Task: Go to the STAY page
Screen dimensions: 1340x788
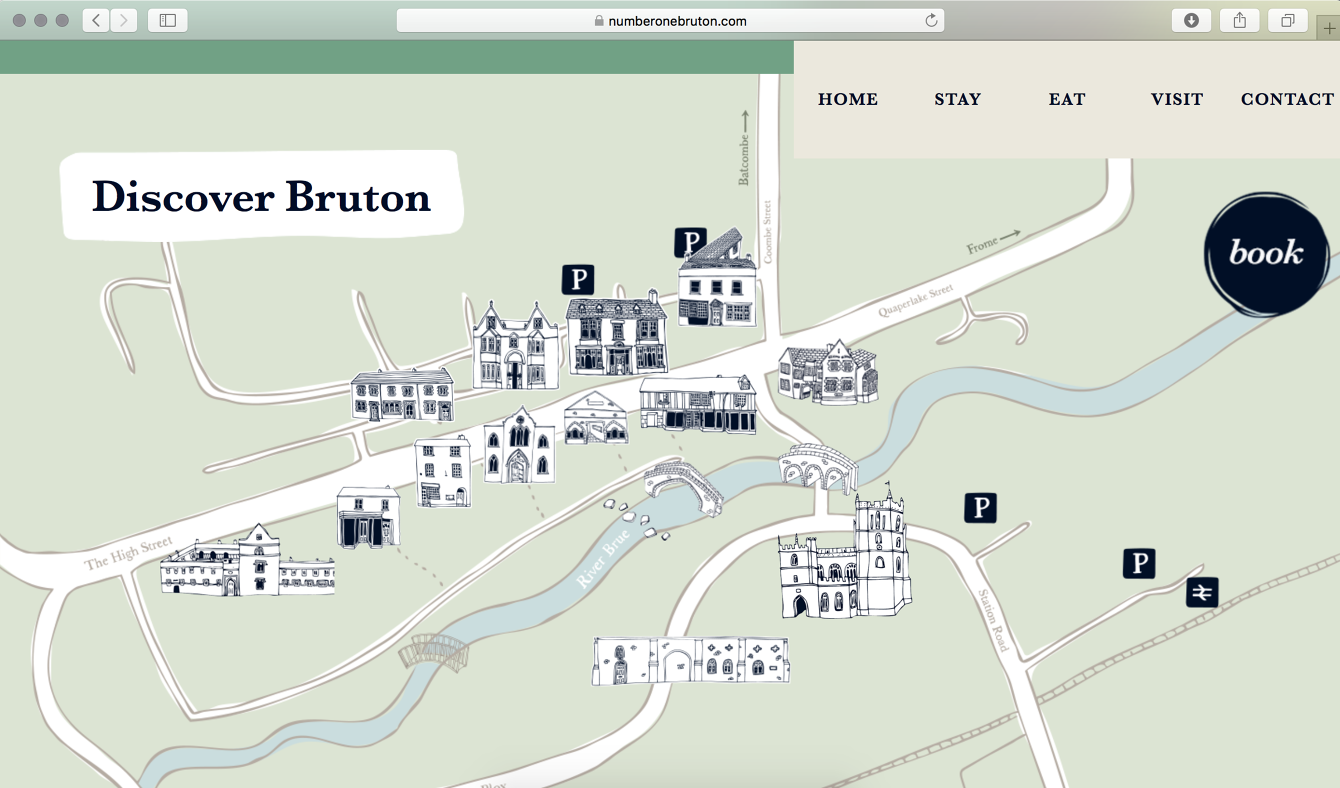Action: (x=957, y=99)
